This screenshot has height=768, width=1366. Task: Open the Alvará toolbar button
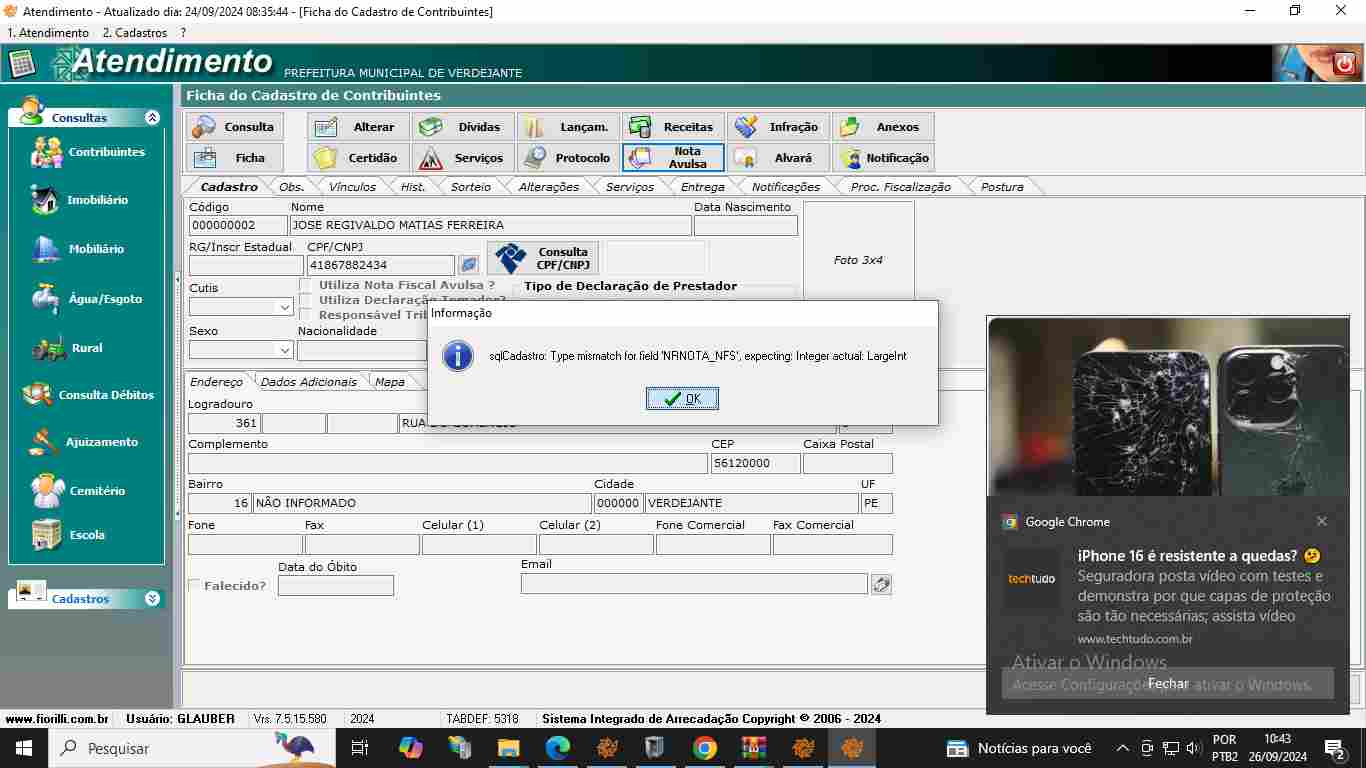coord(779,158)
